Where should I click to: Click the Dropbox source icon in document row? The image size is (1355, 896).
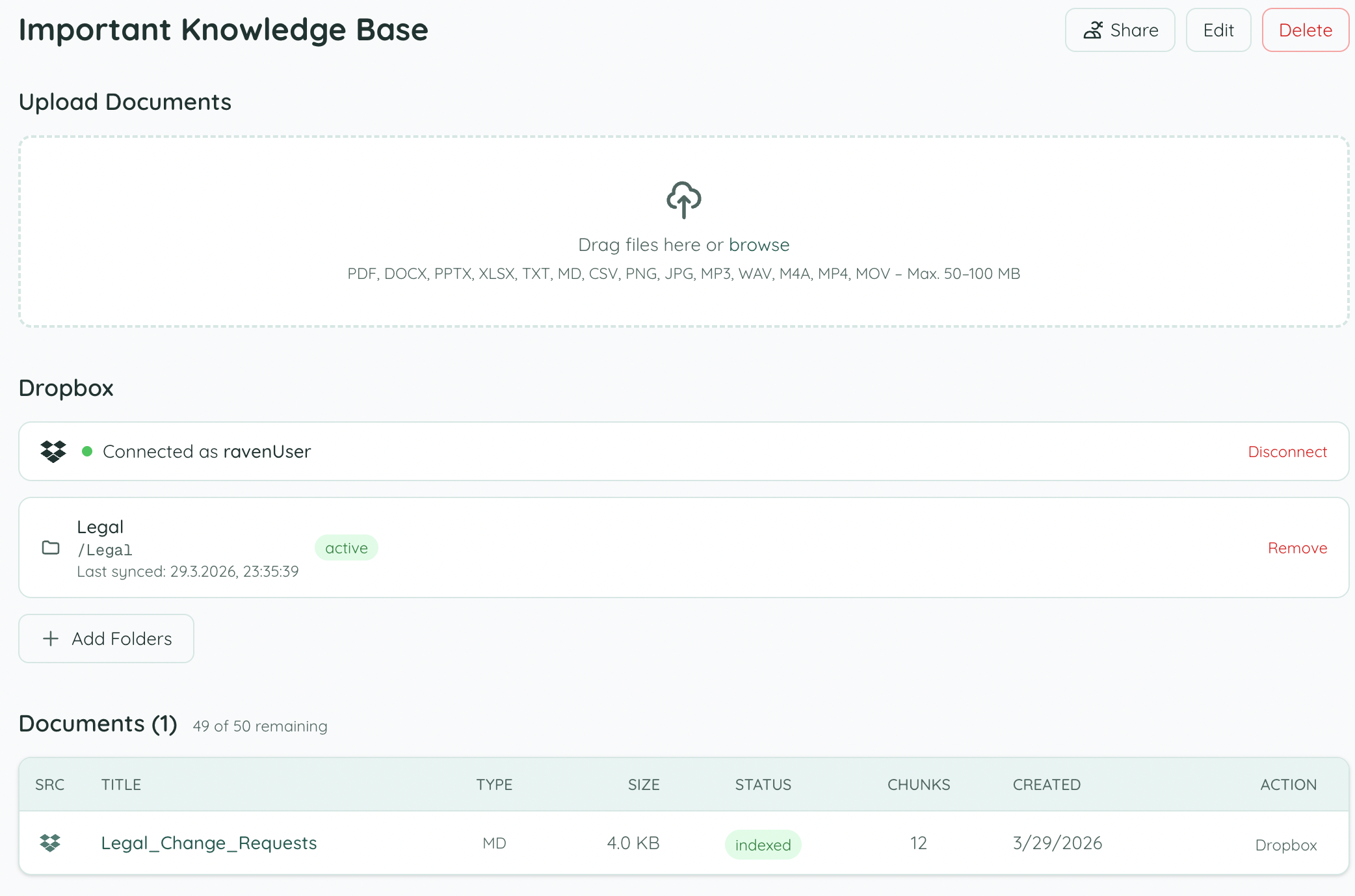[x=50, y=843]
